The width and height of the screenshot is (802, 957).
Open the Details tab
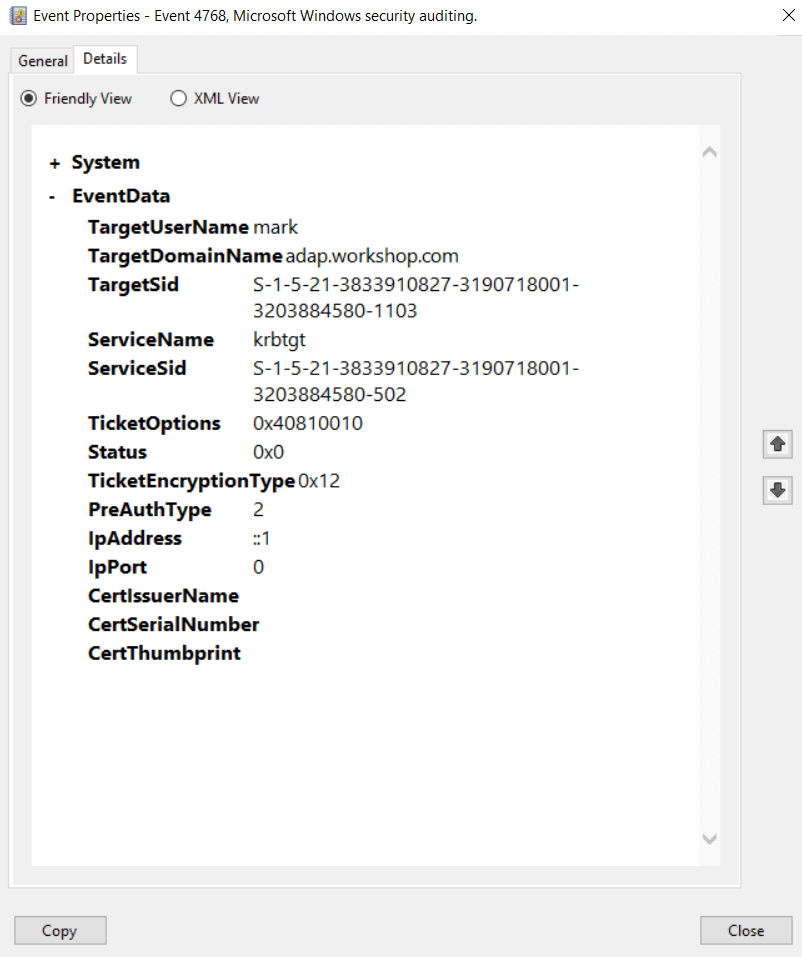pos(105,59)
